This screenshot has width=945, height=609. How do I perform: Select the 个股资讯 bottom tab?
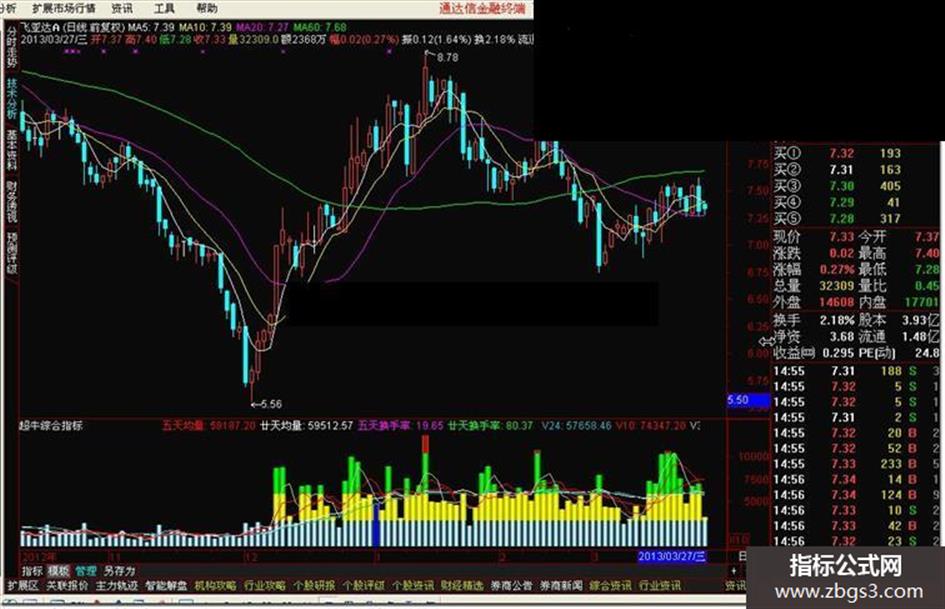click(413, 585)
